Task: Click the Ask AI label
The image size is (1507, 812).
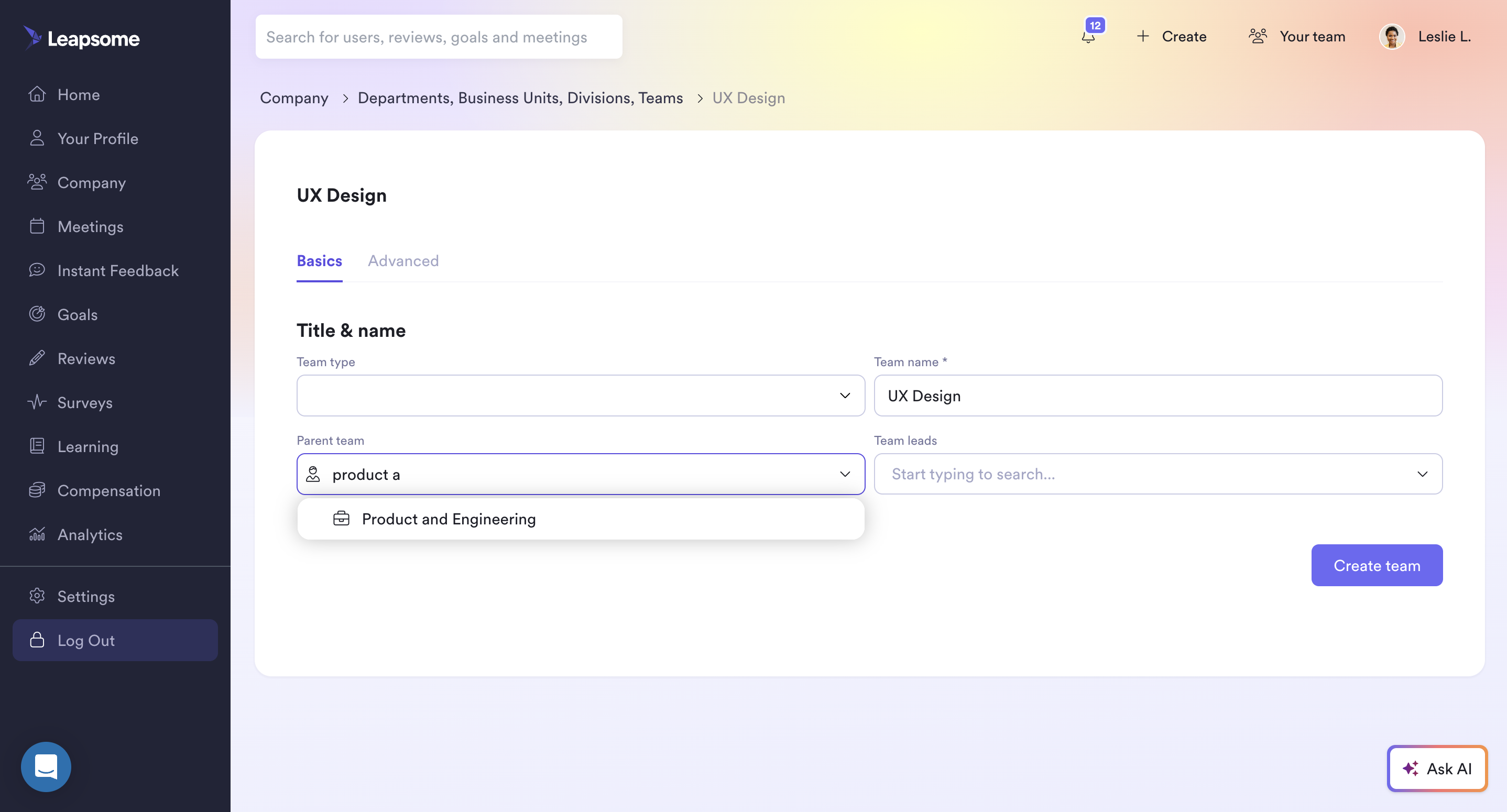Action: click(1448, 768)
